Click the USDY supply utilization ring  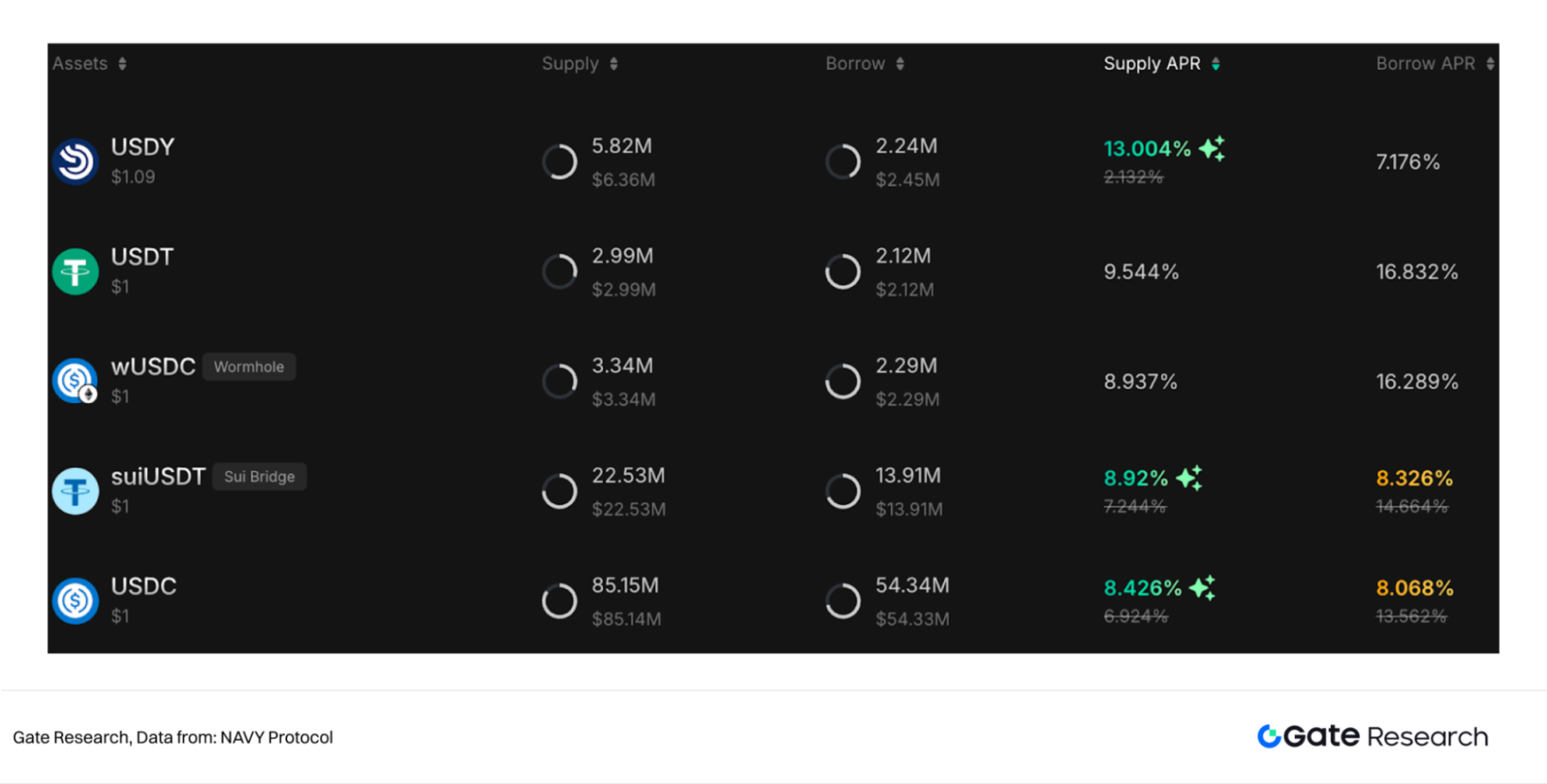click(x=560, y=162)
